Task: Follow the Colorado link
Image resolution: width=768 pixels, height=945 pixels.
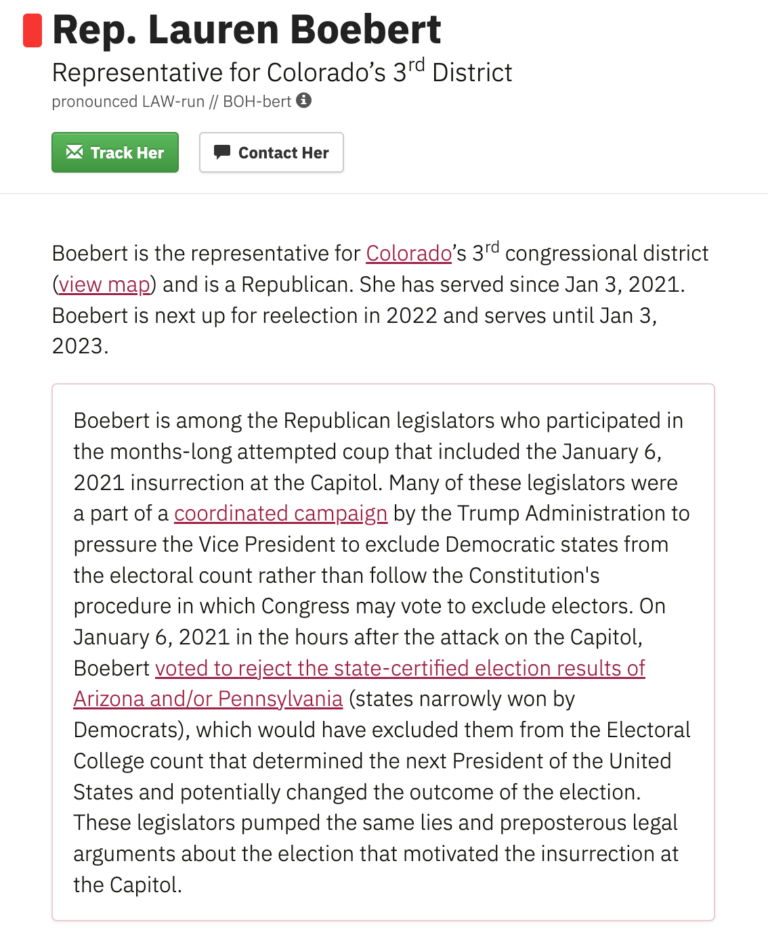Action: 409,254
